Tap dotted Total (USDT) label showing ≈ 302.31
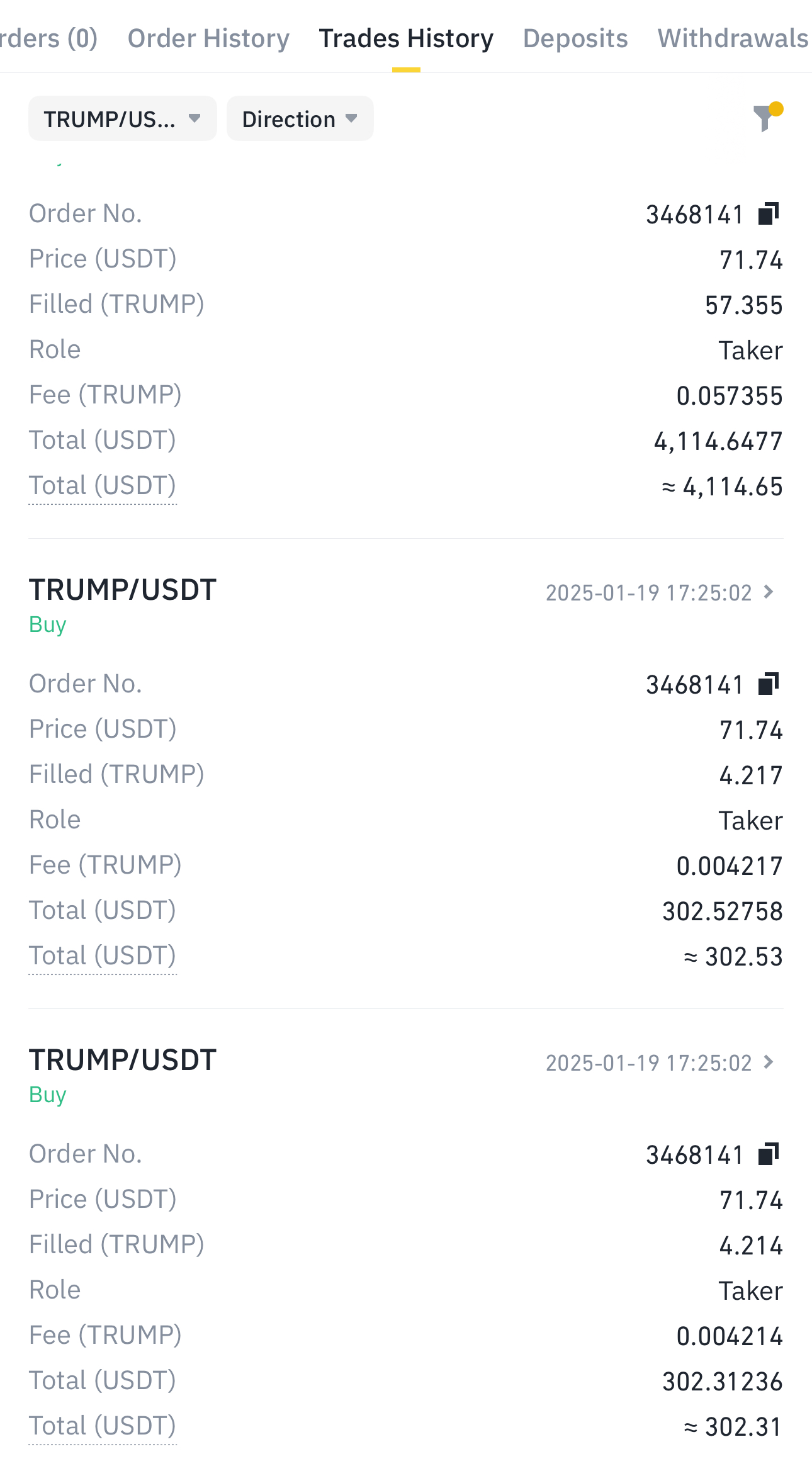812x1471 pixels. tap(103, 1426)
